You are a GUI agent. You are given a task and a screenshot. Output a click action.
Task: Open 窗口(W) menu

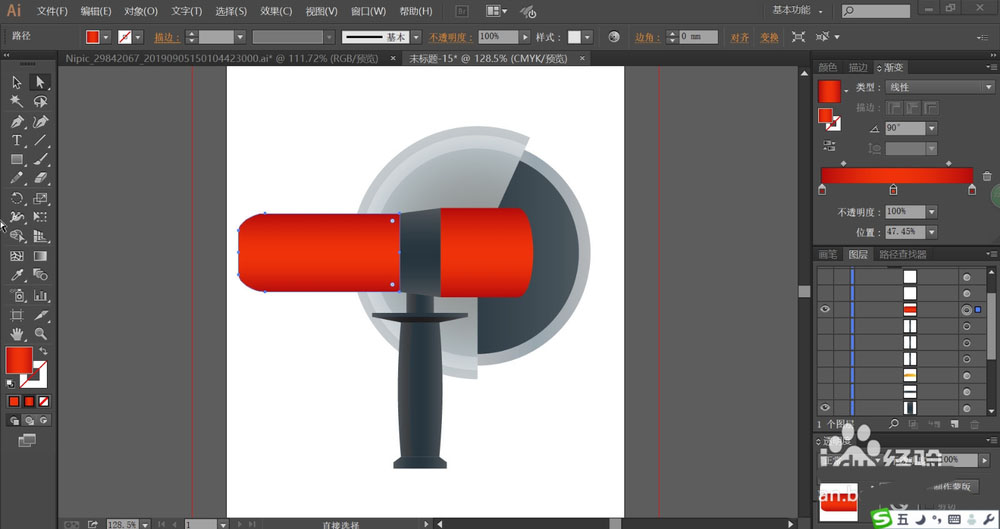(x=368, y=11)
